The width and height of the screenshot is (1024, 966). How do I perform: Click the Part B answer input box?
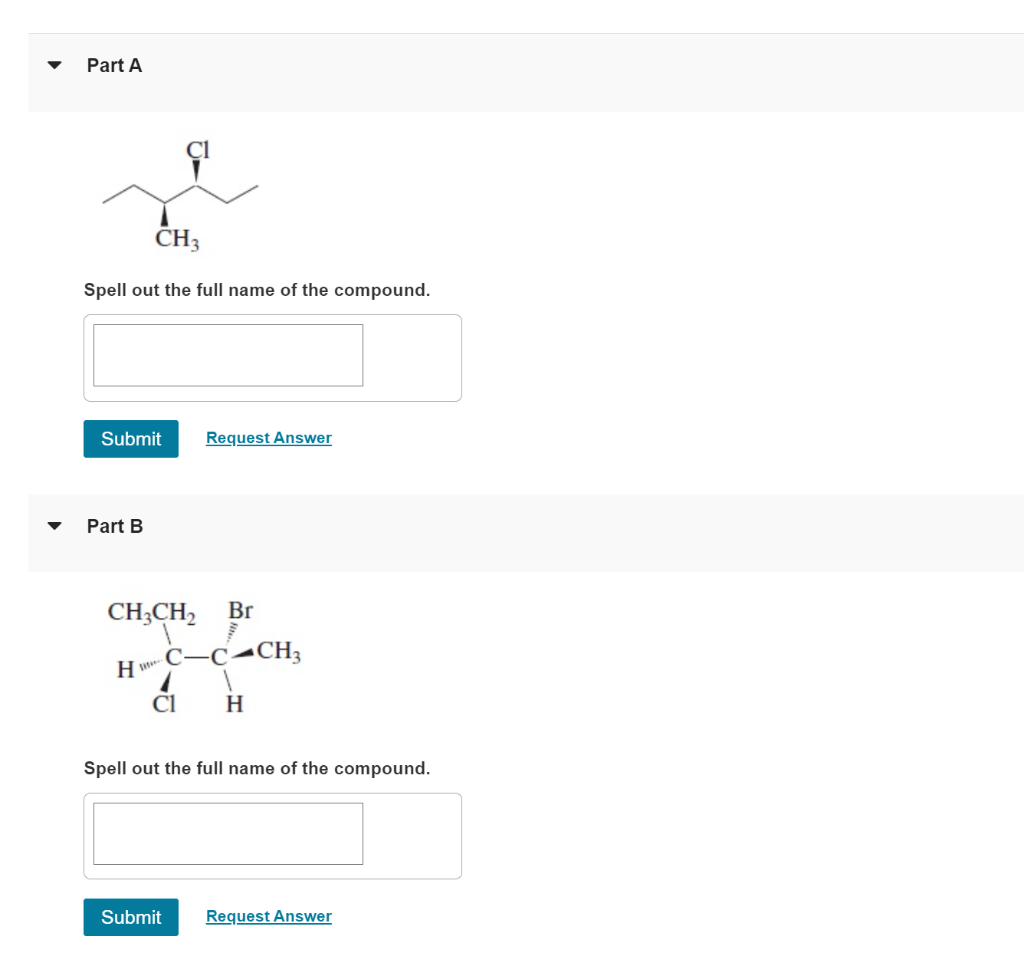[x=227, y=833]
